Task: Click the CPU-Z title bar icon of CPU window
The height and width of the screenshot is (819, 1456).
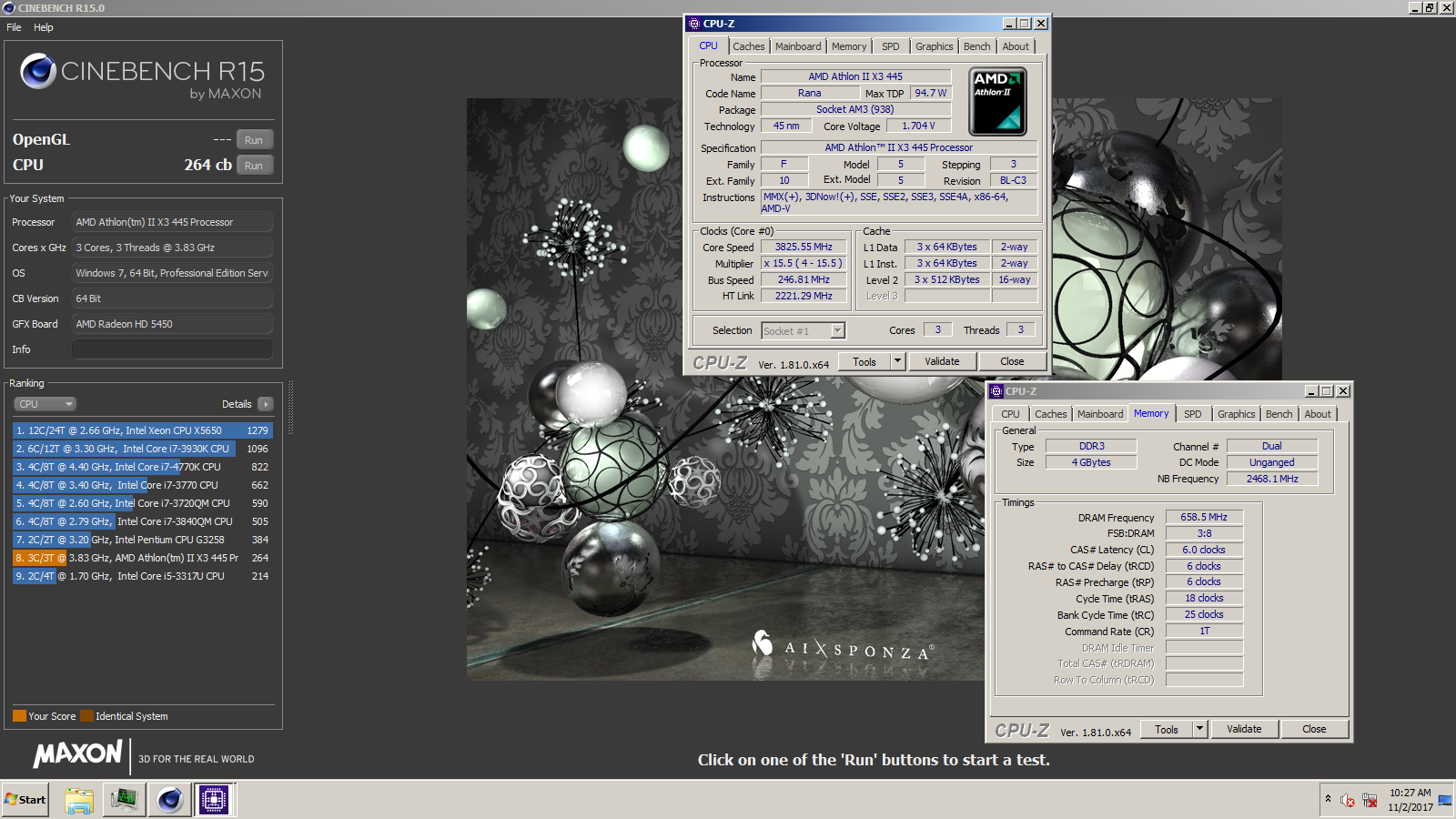Action: point(694,24)
